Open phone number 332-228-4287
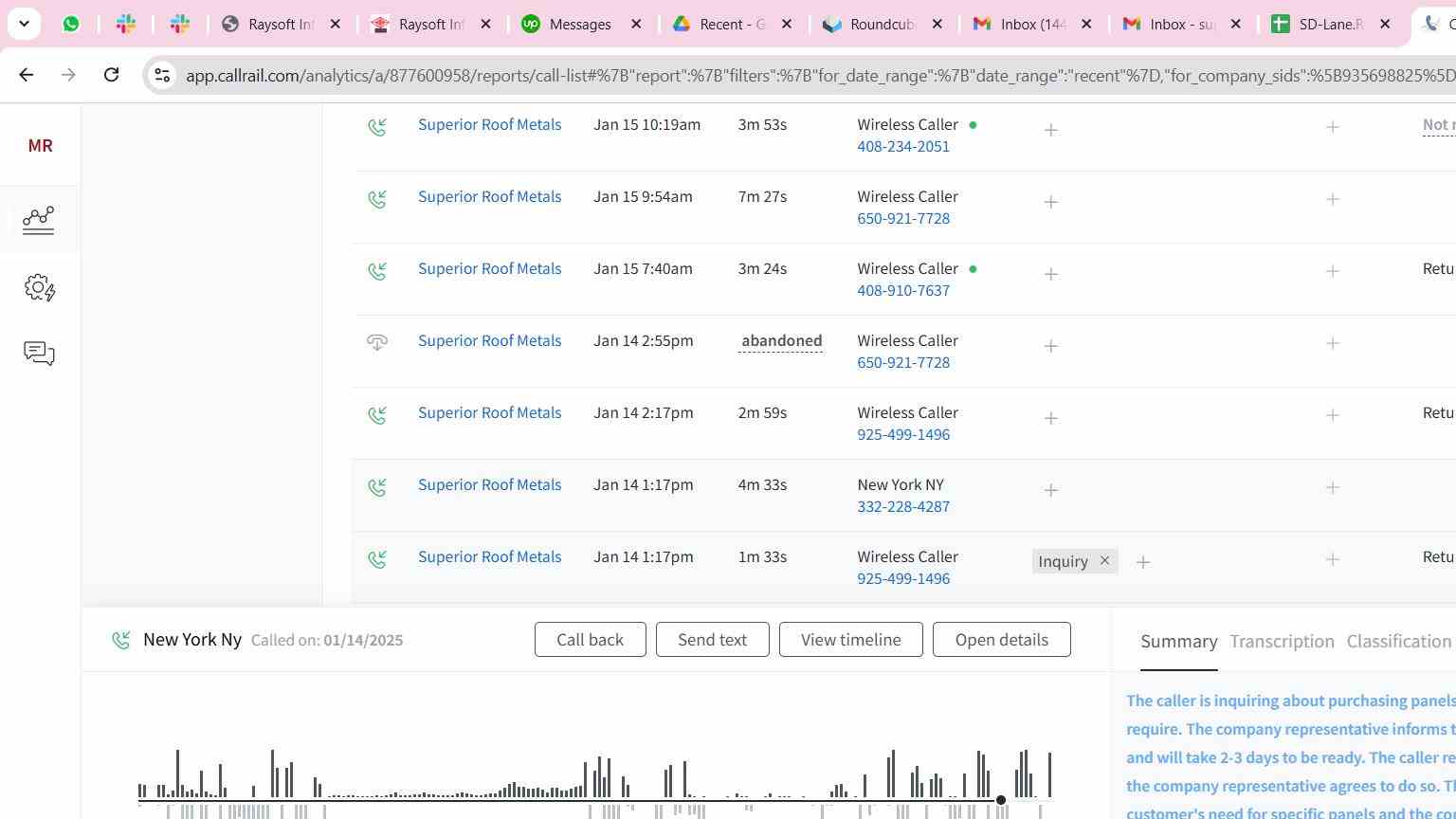1456x819 pixels. (903, 506)
